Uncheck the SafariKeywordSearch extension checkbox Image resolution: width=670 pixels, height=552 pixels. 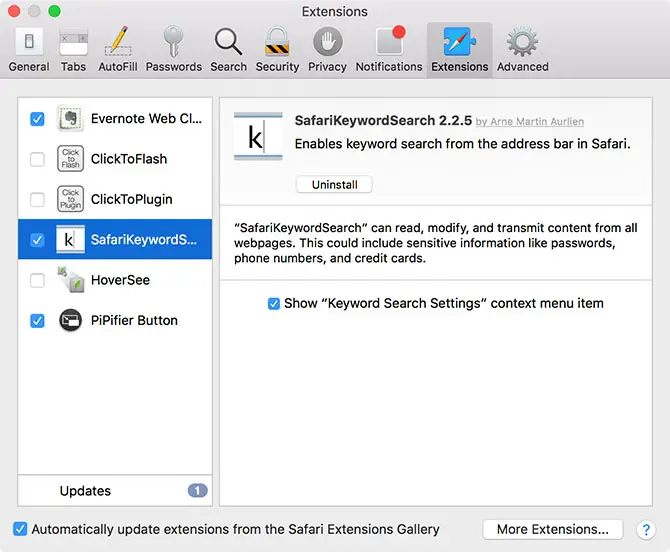click(x=37, y=240)
